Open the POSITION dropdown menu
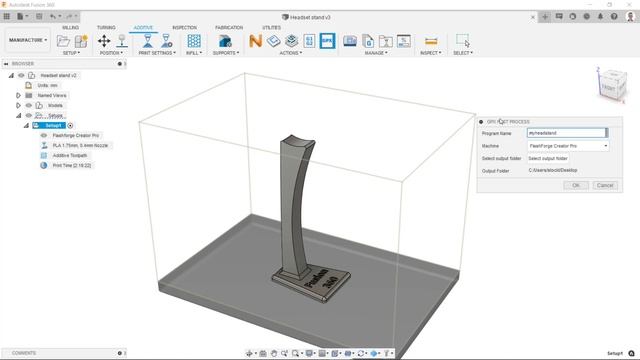This screenshot has width=640, height=360. click(x=111, y=53)
